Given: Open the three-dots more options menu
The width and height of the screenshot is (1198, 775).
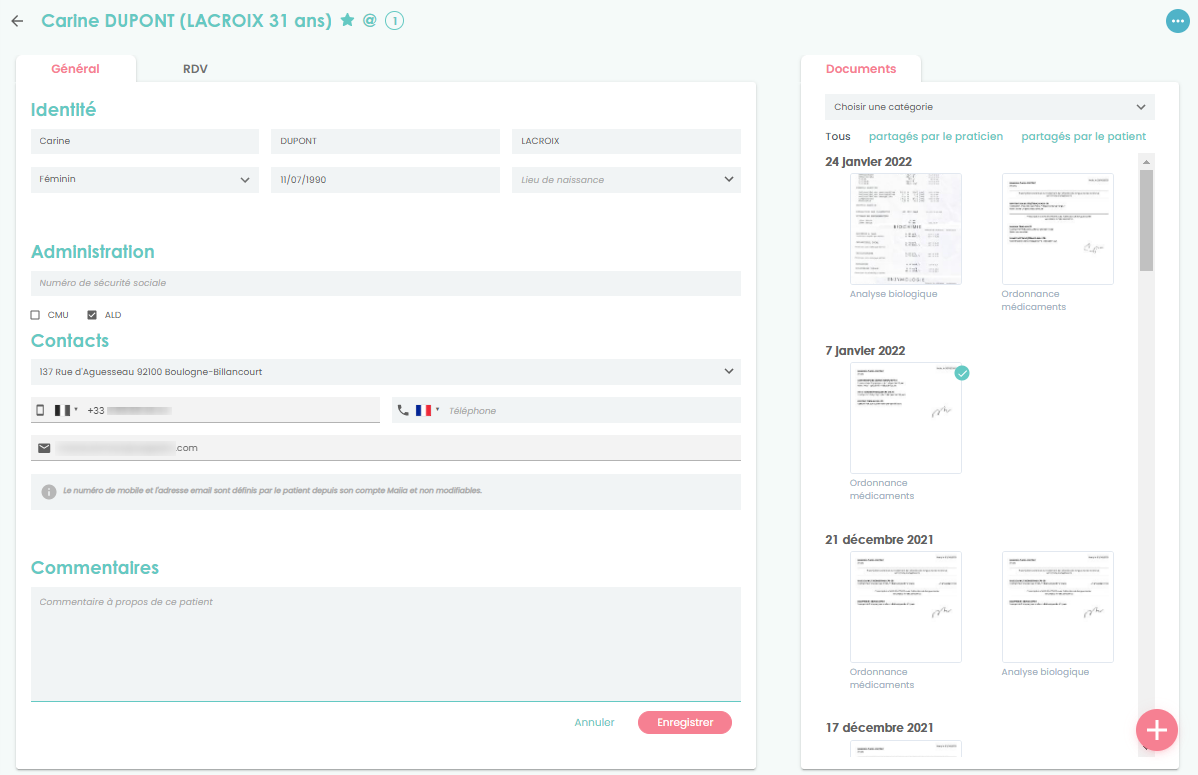Looking at the screenshot, I should point(1177,21).
